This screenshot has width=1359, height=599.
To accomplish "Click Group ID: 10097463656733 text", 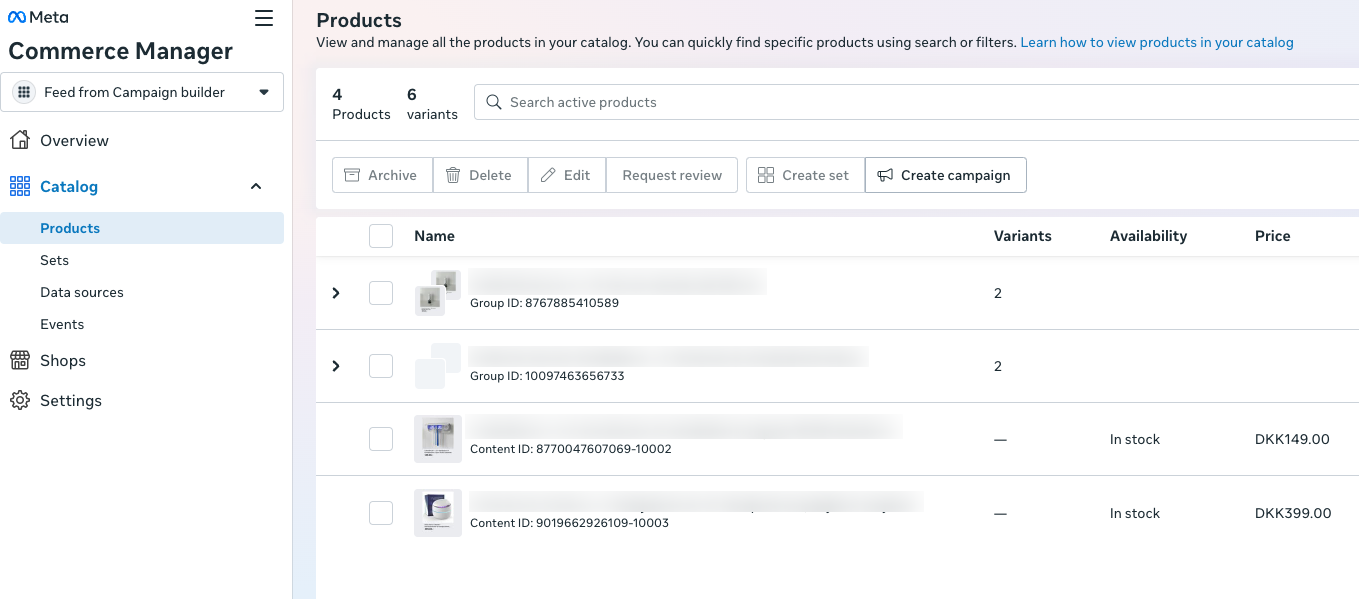I will tap(547, 376).
